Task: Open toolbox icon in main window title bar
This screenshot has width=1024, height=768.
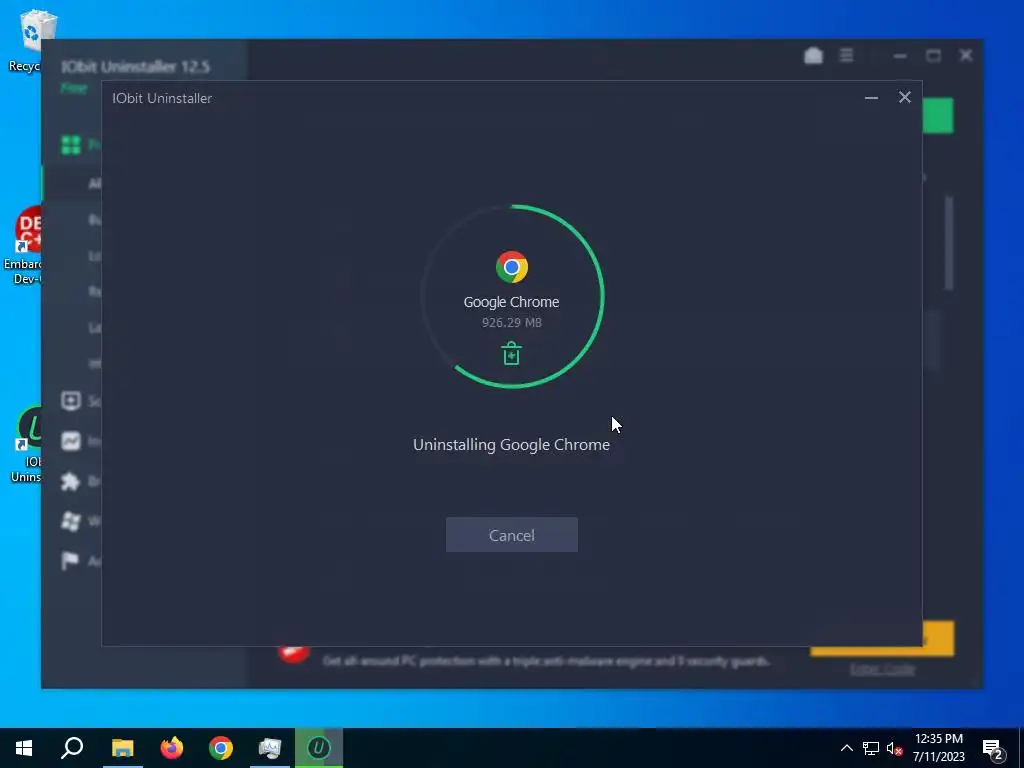Action: click(813, 56)
